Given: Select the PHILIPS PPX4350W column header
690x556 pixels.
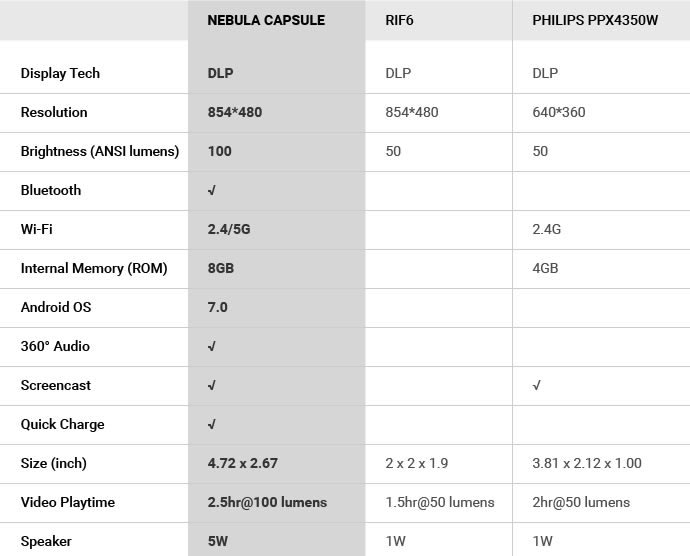Looking at the screenshot, I should [595, 20].
